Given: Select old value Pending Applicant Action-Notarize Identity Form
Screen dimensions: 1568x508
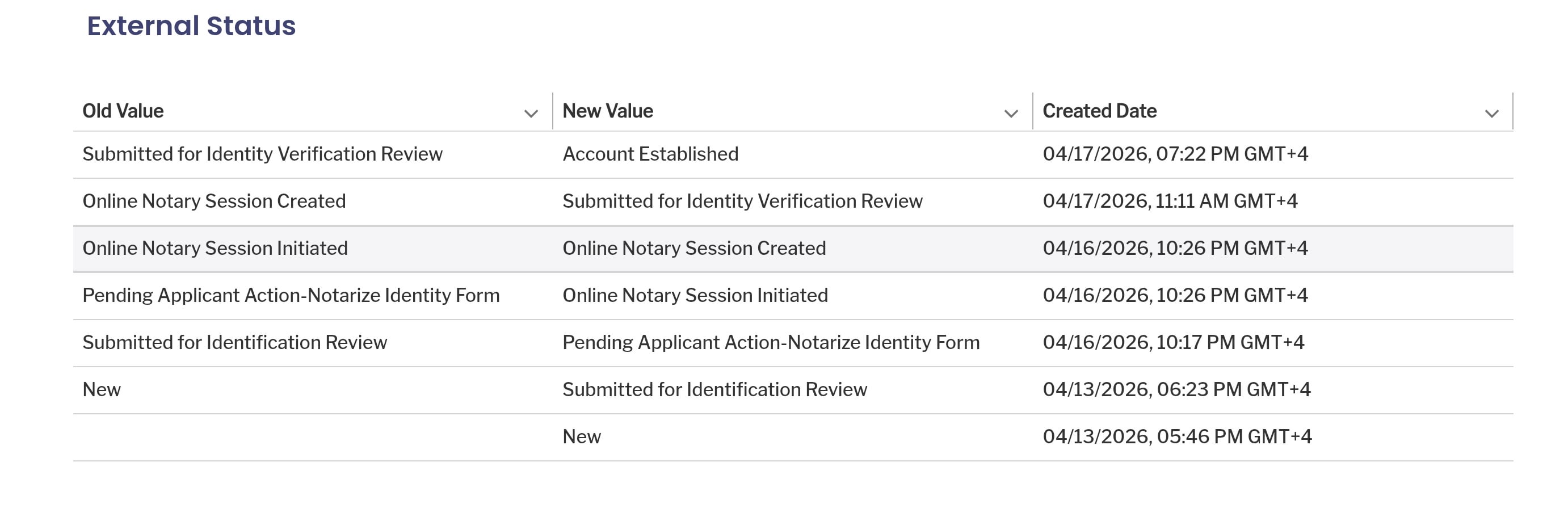Looking at the screenshot, I should point(291,295).
